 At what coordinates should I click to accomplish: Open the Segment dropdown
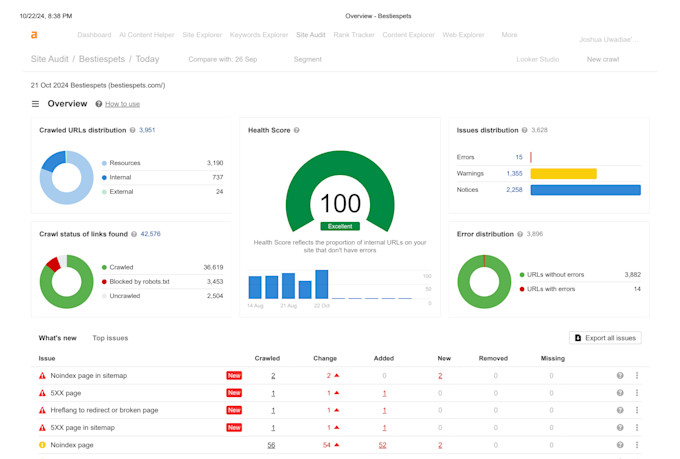[307, 59]
